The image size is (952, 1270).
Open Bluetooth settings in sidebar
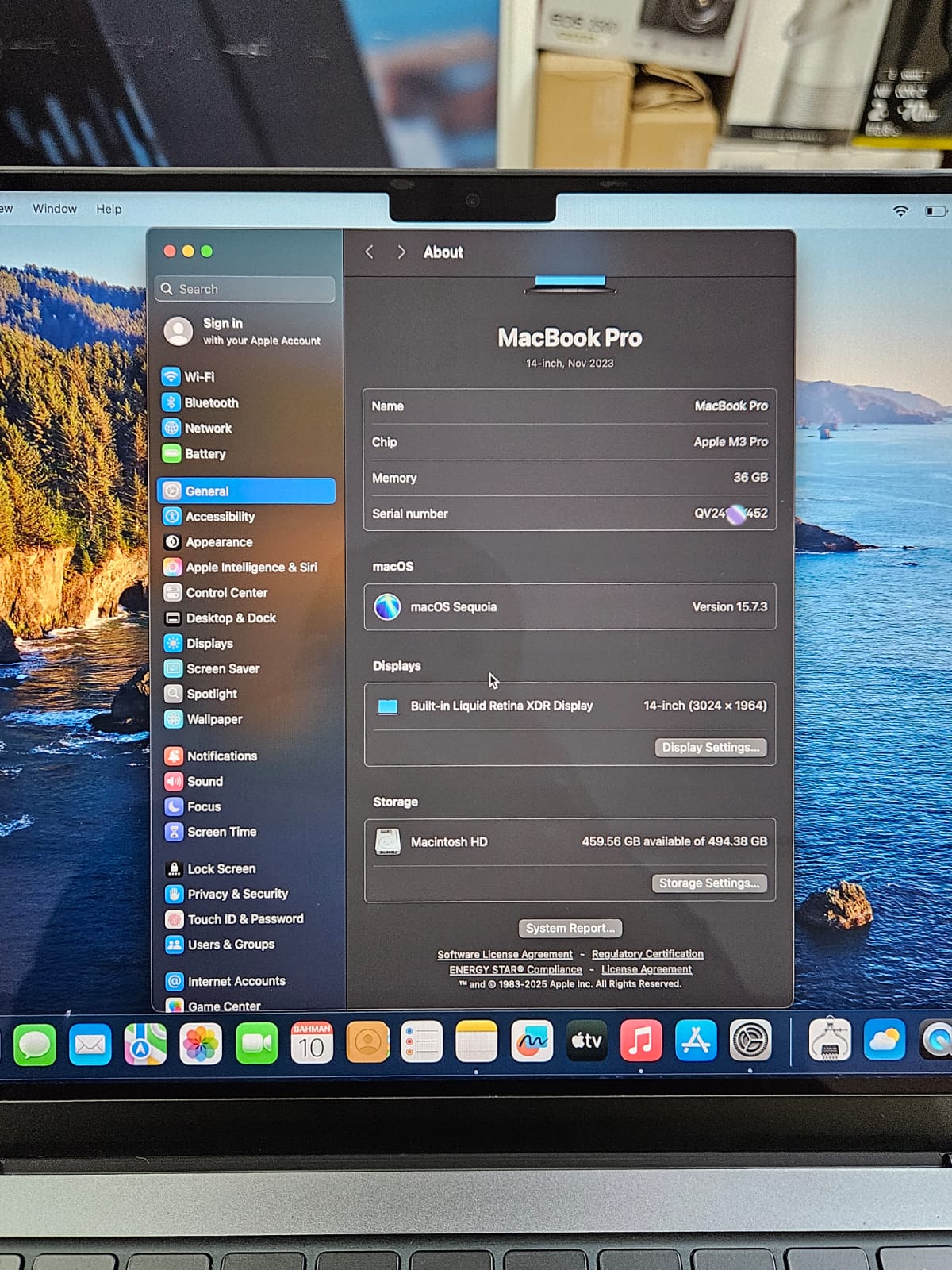coord(201,402)
